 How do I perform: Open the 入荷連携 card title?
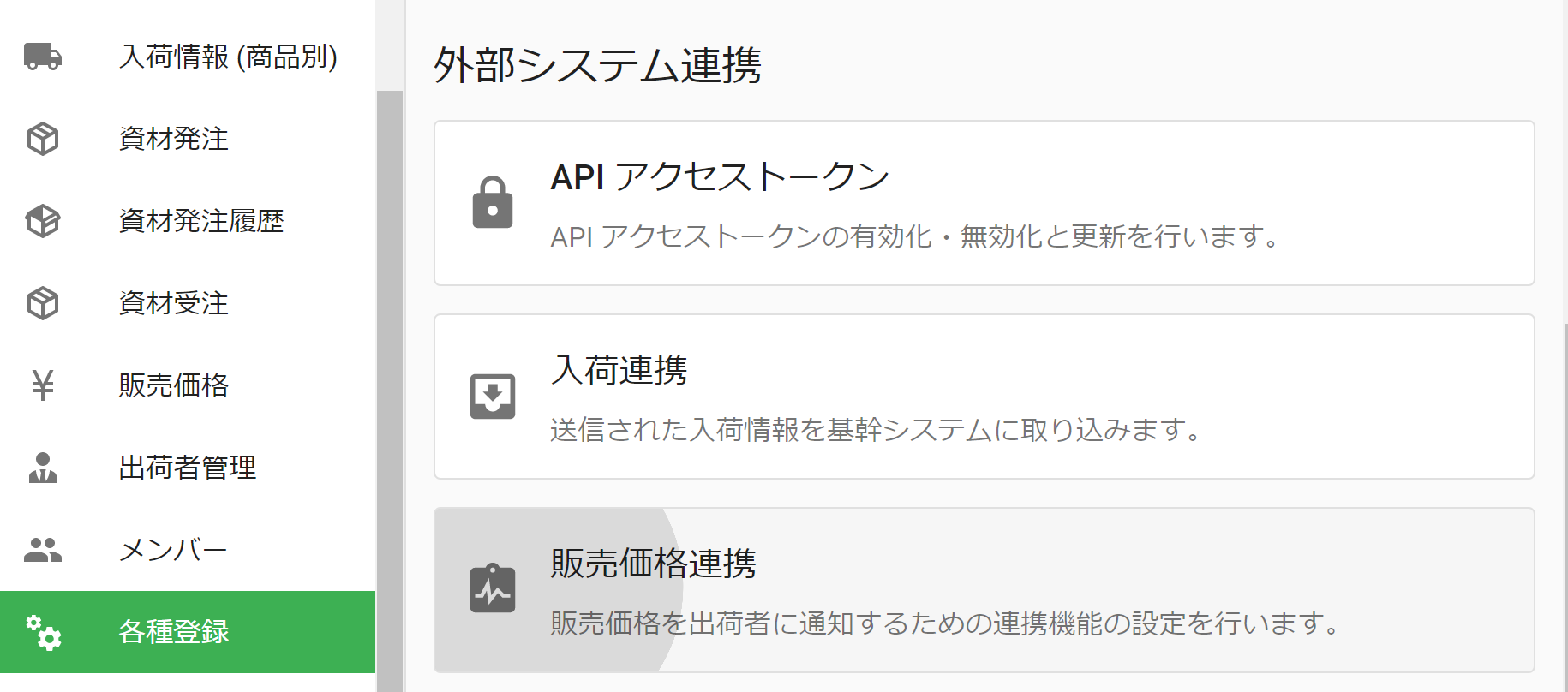(x=619, y=371)
